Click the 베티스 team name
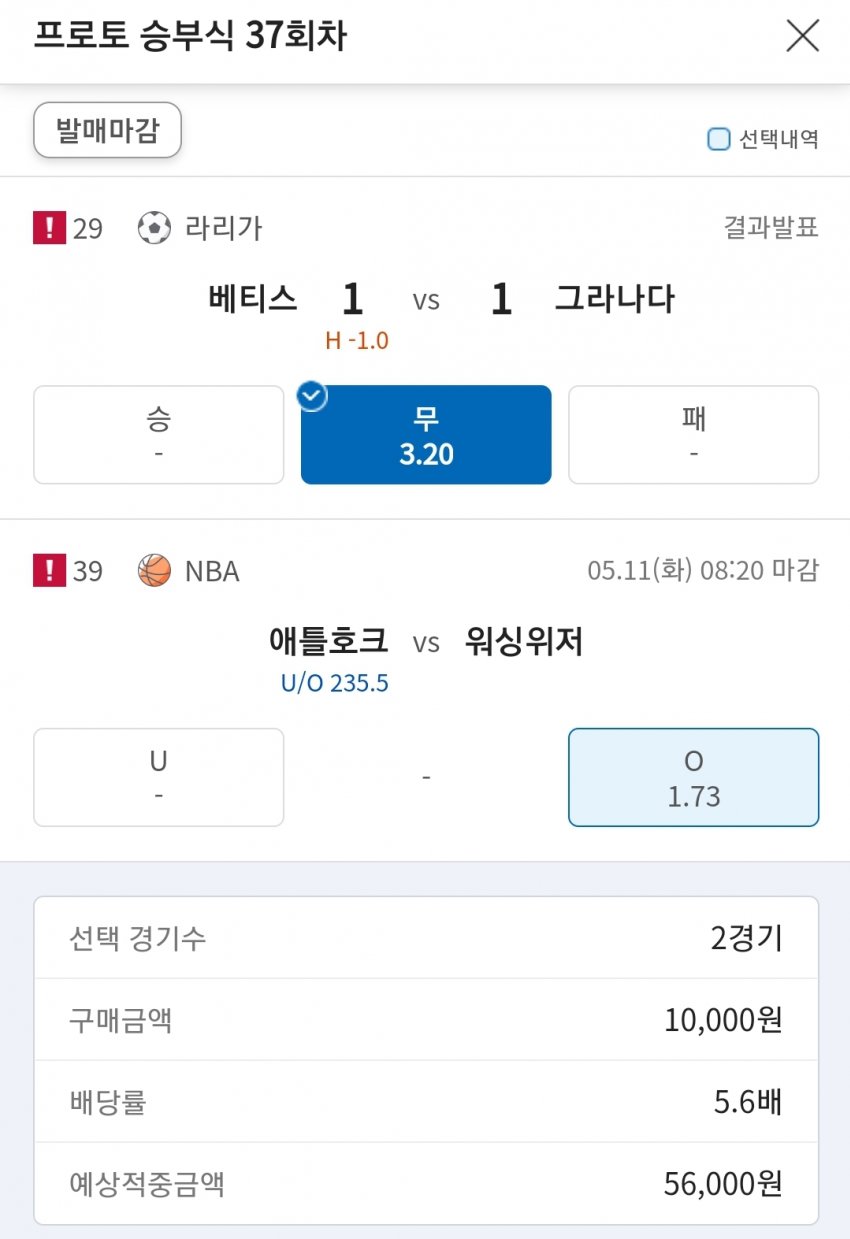The width and height of the screenshot is (850, 1239). coord(253,299)
